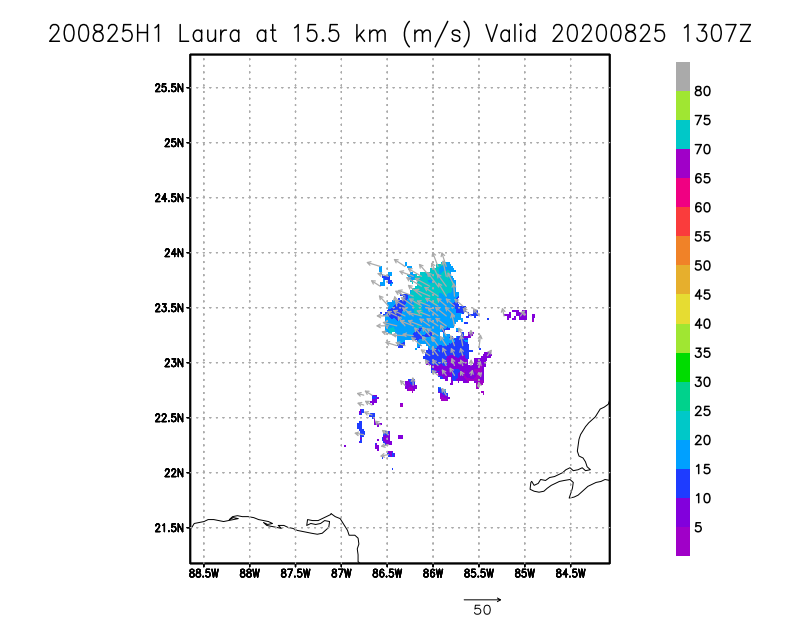Click the 86.5W longitude axis label
This screenshot has width=800, height=618.
point(387,574)
